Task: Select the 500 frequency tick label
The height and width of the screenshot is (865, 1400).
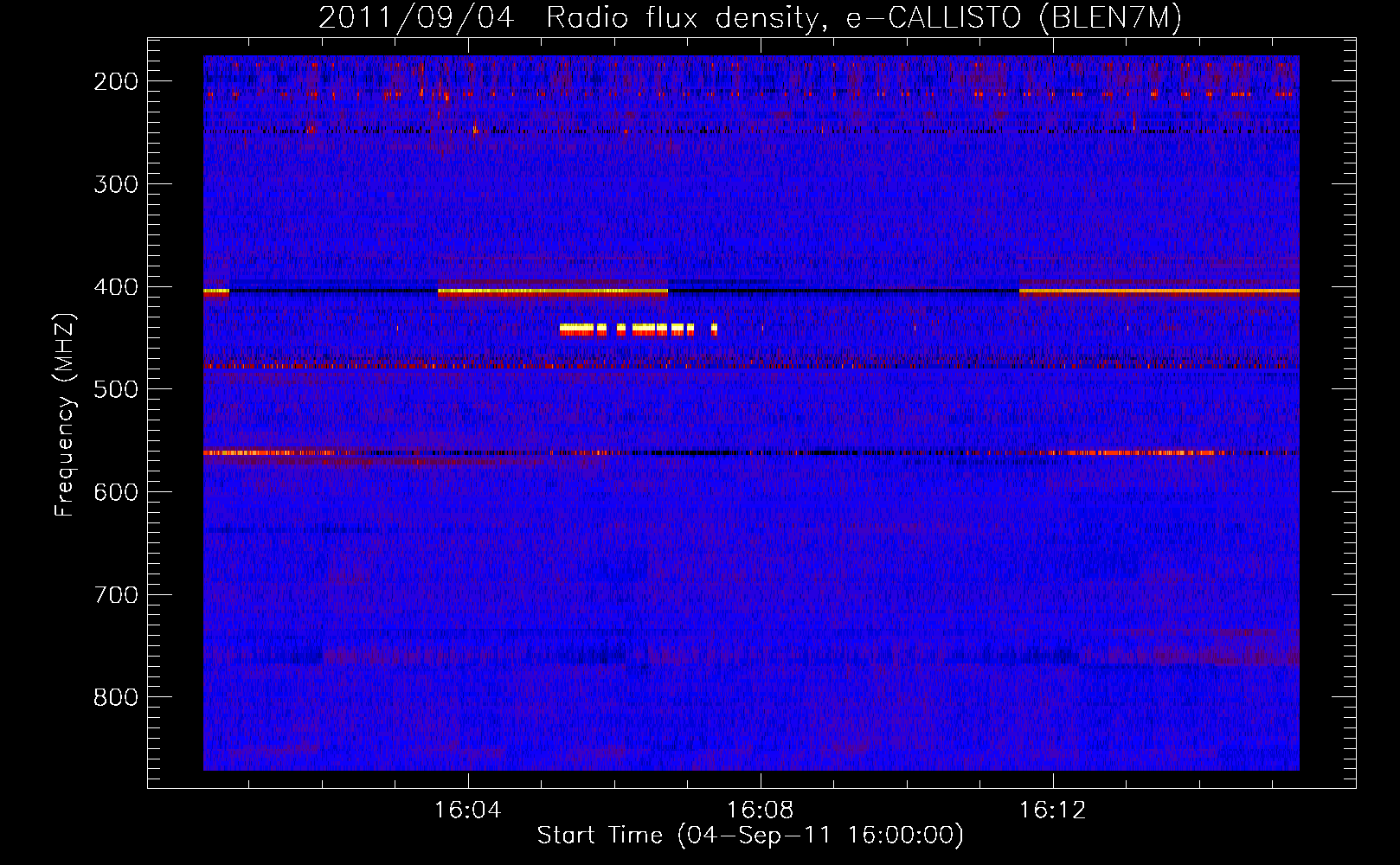Action: pyautogui.click(x=116, y=389)
